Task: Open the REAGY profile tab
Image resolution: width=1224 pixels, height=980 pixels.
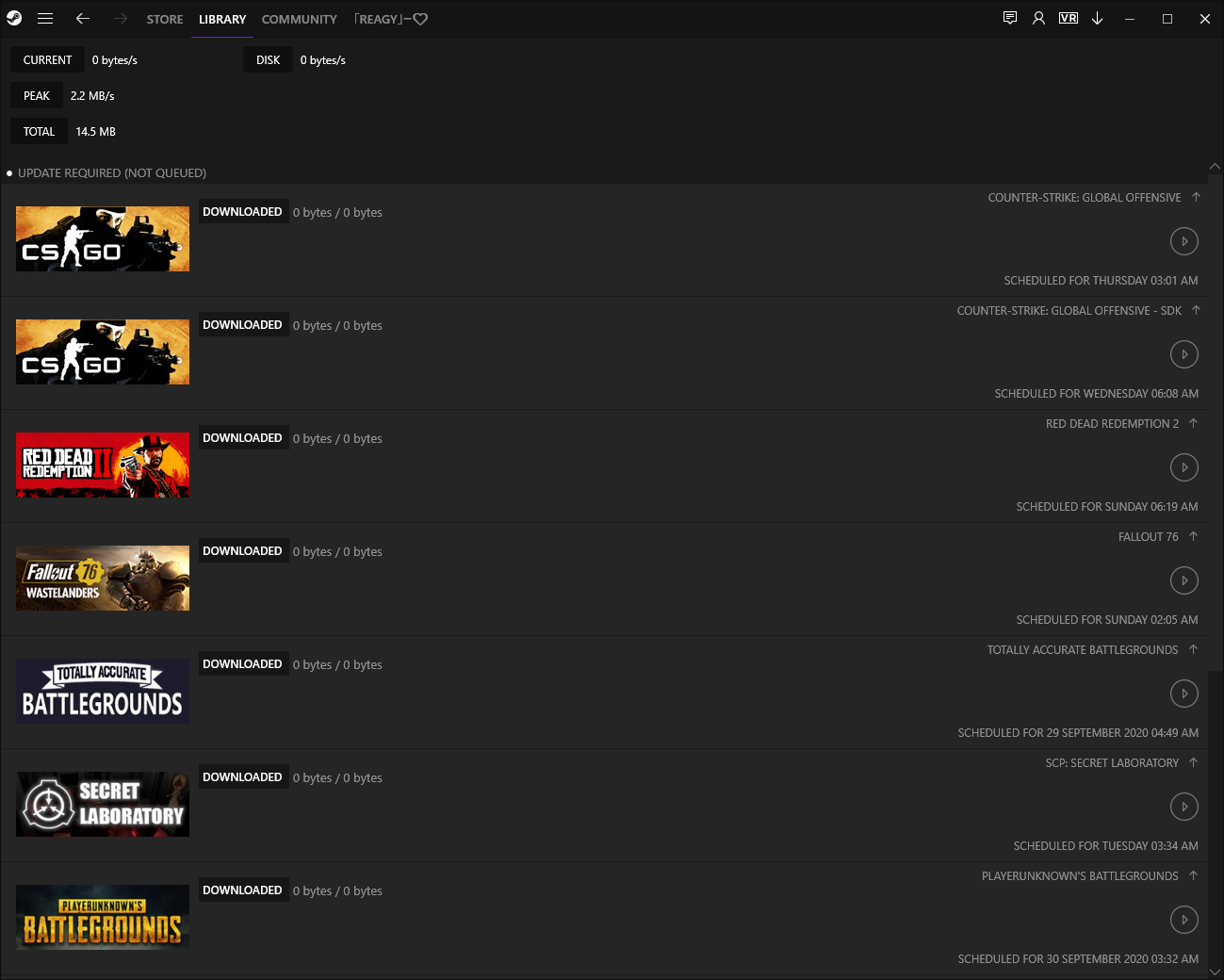Action: [x=391, y=19]
